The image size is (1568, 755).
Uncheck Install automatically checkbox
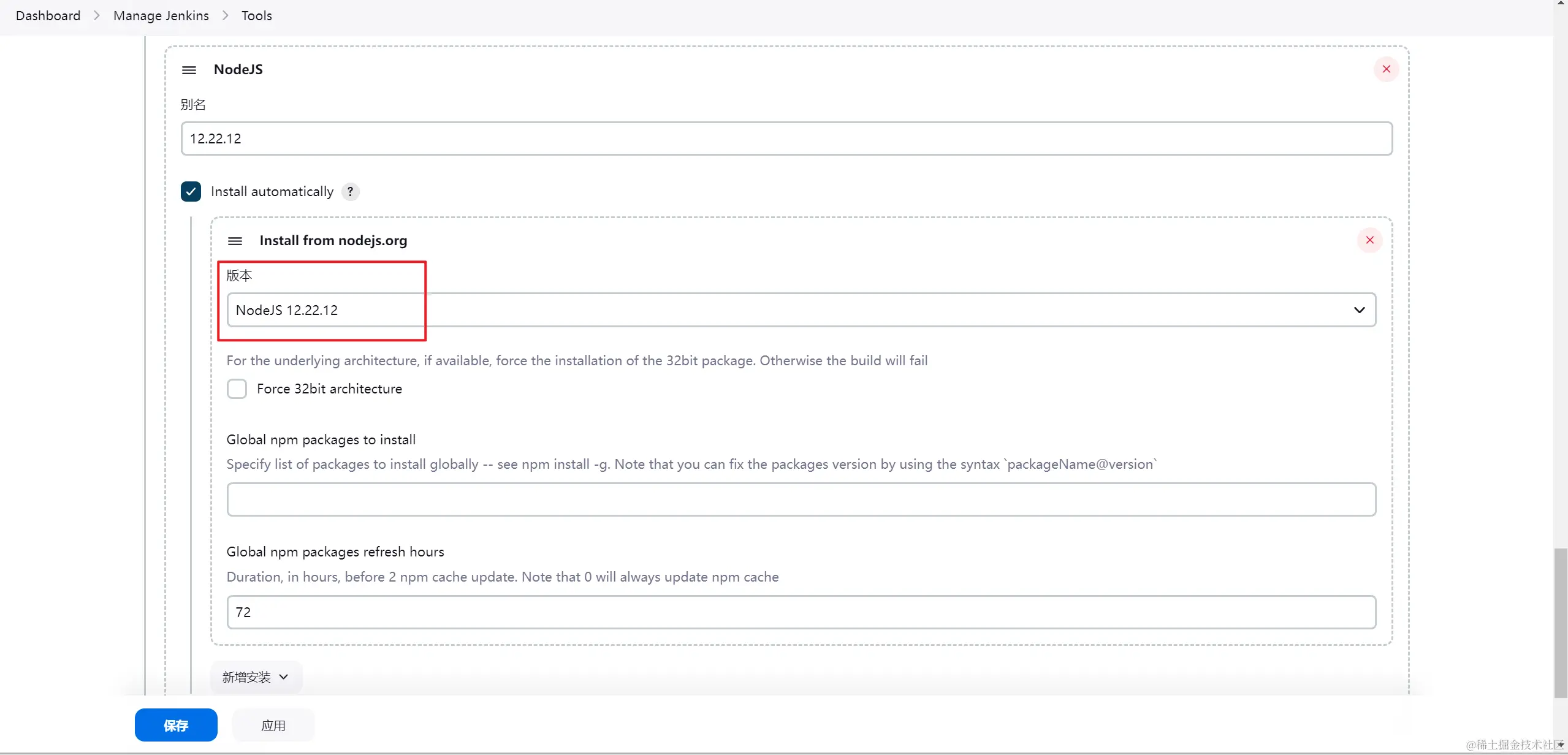pyautogui.click(x=191, y=192)
